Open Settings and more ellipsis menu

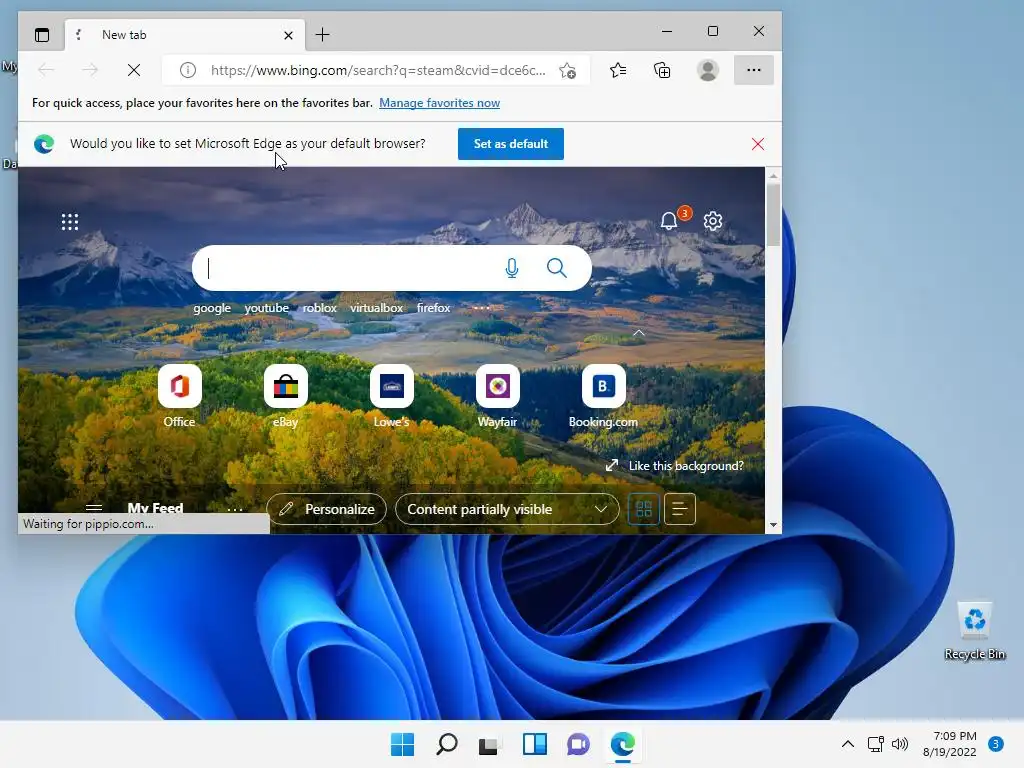tap(754, 70)
